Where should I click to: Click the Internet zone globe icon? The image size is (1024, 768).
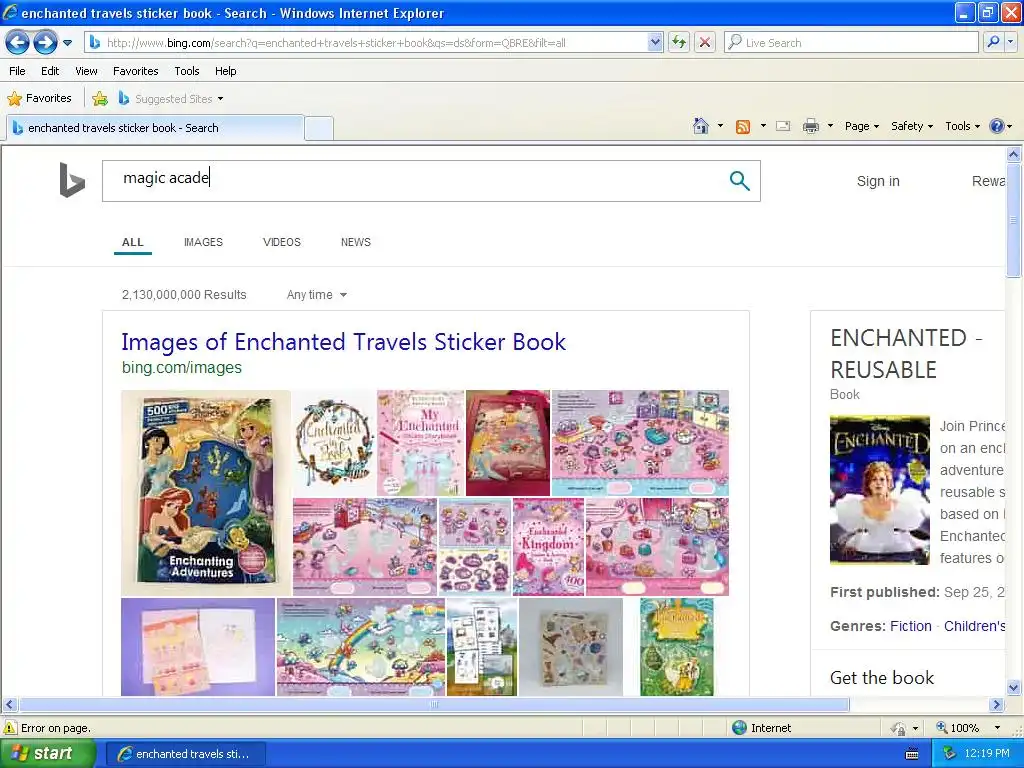(739, 728)
